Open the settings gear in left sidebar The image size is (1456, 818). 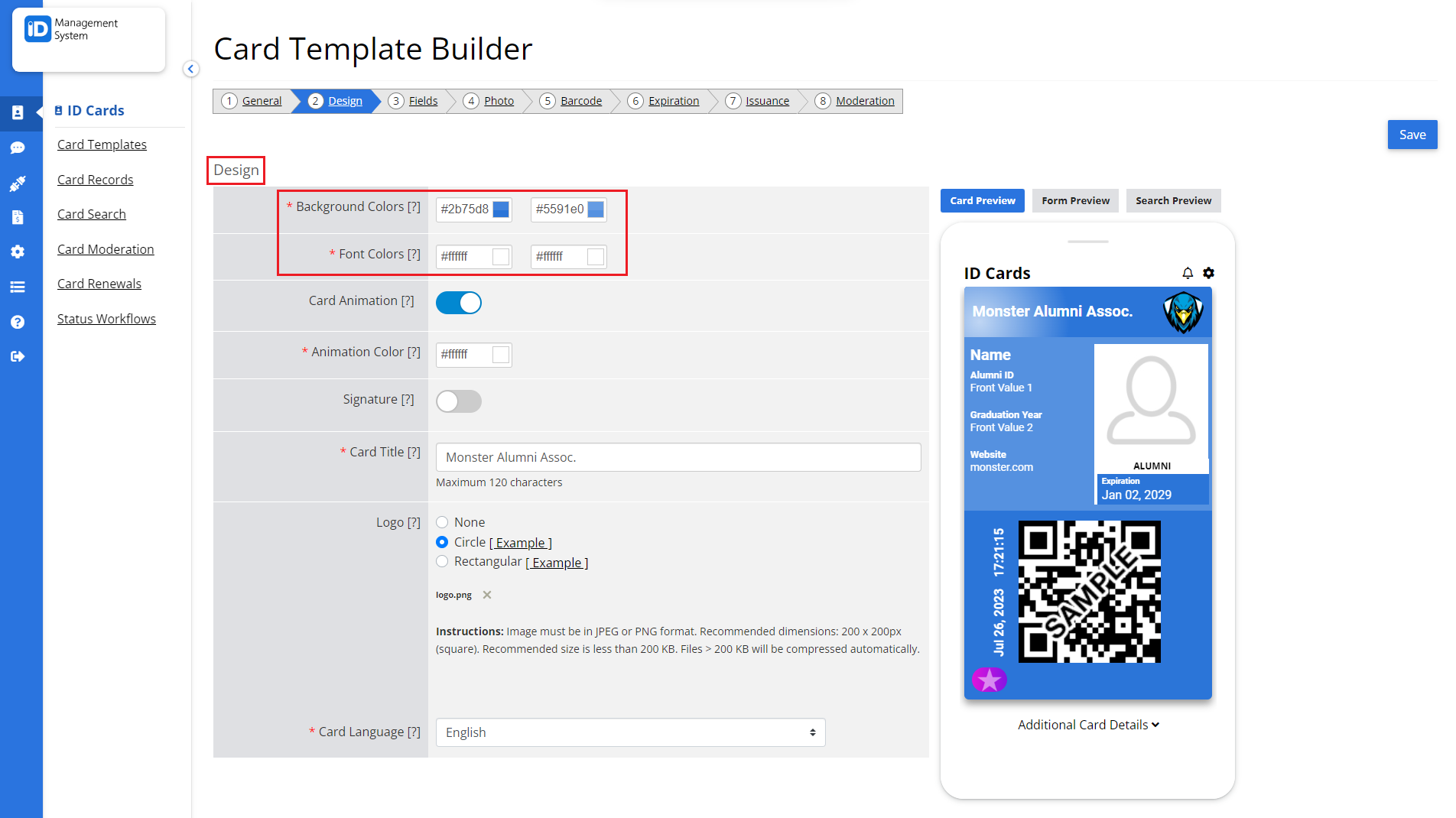click(18, 252)
